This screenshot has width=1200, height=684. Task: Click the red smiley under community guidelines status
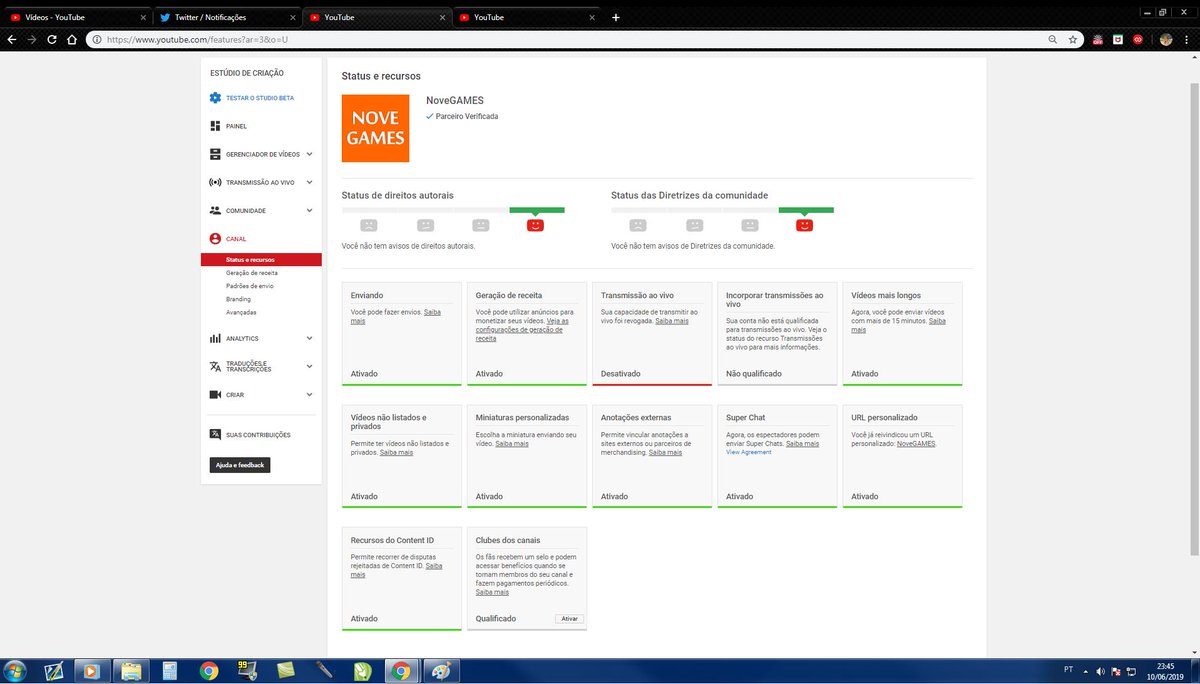805,226
